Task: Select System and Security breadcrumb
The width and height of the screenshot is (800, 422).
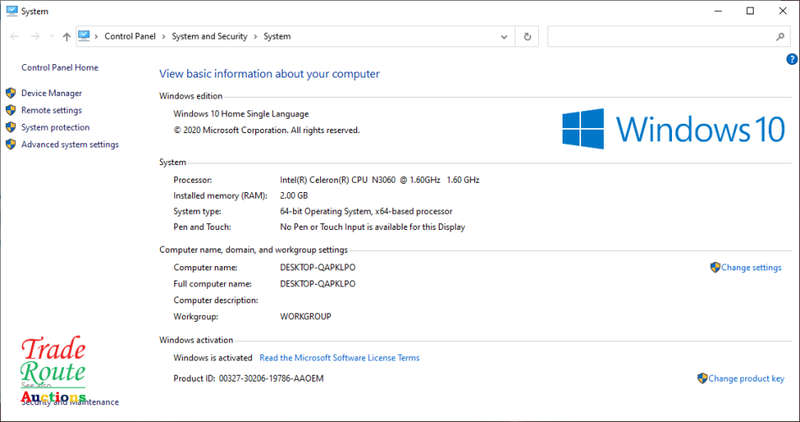Action: (209, 36)
